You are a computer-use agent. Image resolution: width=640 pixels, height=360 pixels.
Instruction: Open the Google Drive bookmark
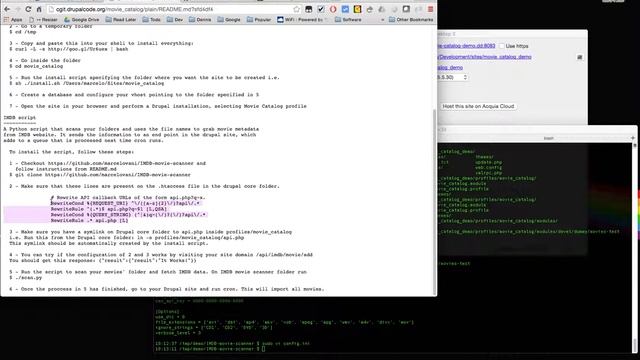pyautogui.click(x=82, y=20)
